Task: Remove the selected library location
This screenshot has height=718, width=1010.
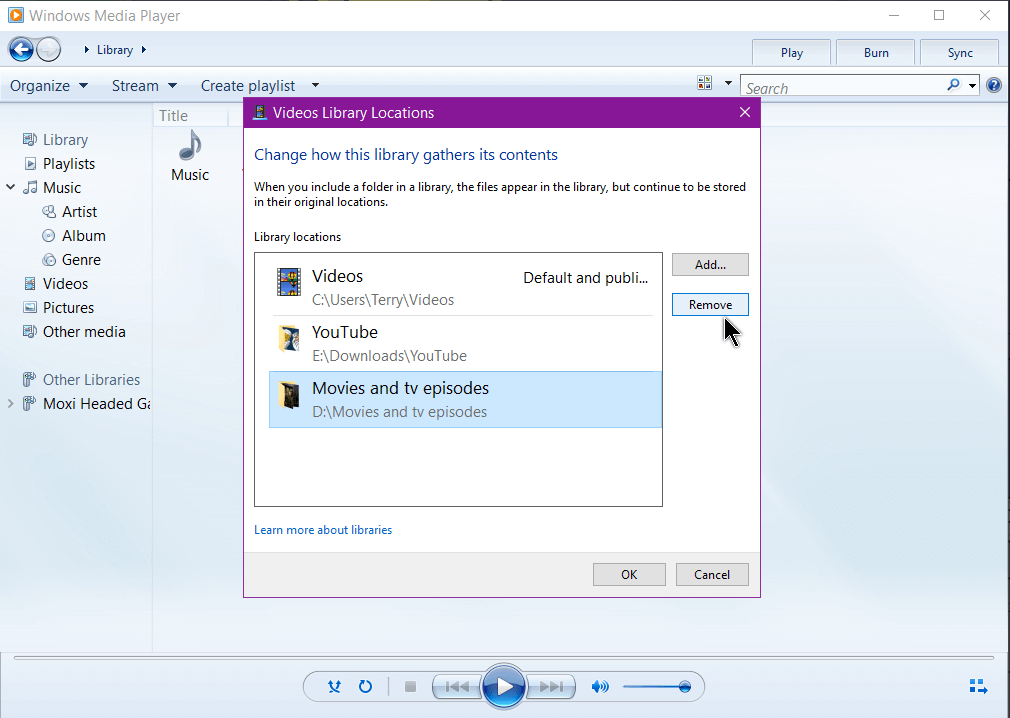Action: 710,305
